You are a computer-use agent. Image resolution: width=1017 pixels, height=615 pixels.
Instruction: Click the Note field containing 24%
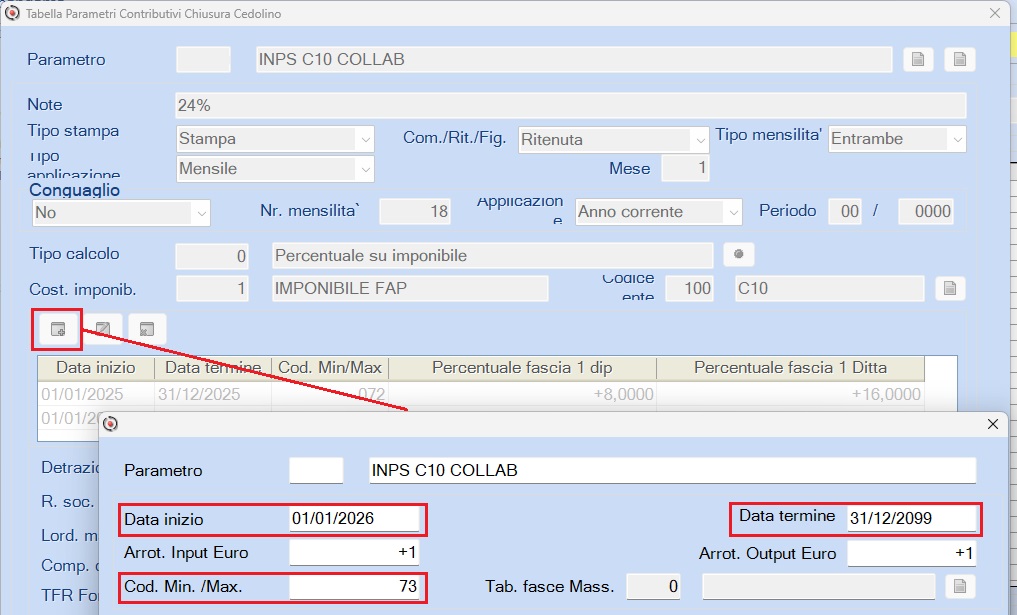[571, 105]
